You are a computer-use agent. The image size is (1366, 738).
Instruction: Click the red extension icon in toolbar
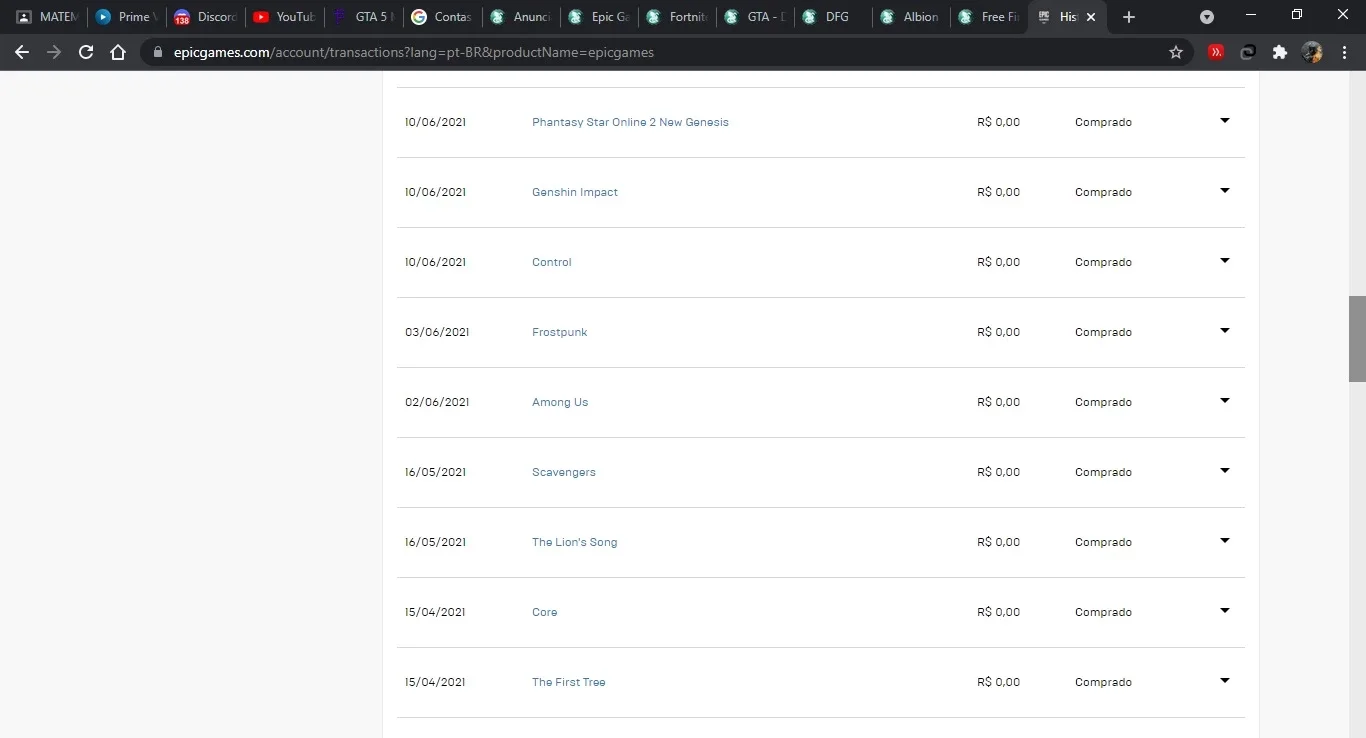pos(1216,52)
